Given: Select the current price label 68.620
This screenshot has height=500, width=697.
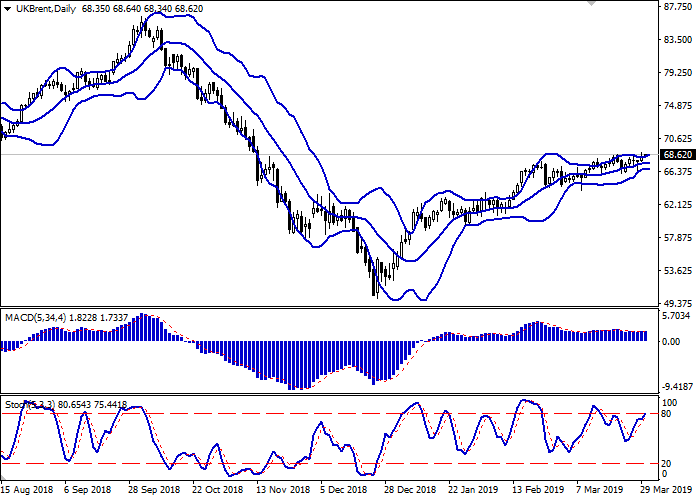Looking at the screenshot, I should coord(676,155).
